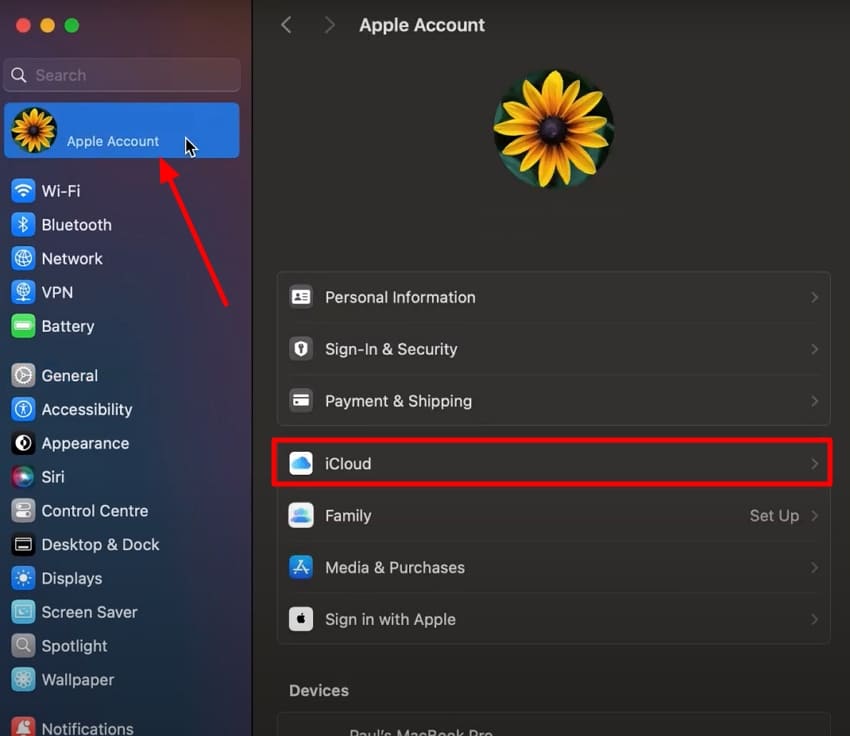Click the General gear icon
850x736 pixels.
23,376
